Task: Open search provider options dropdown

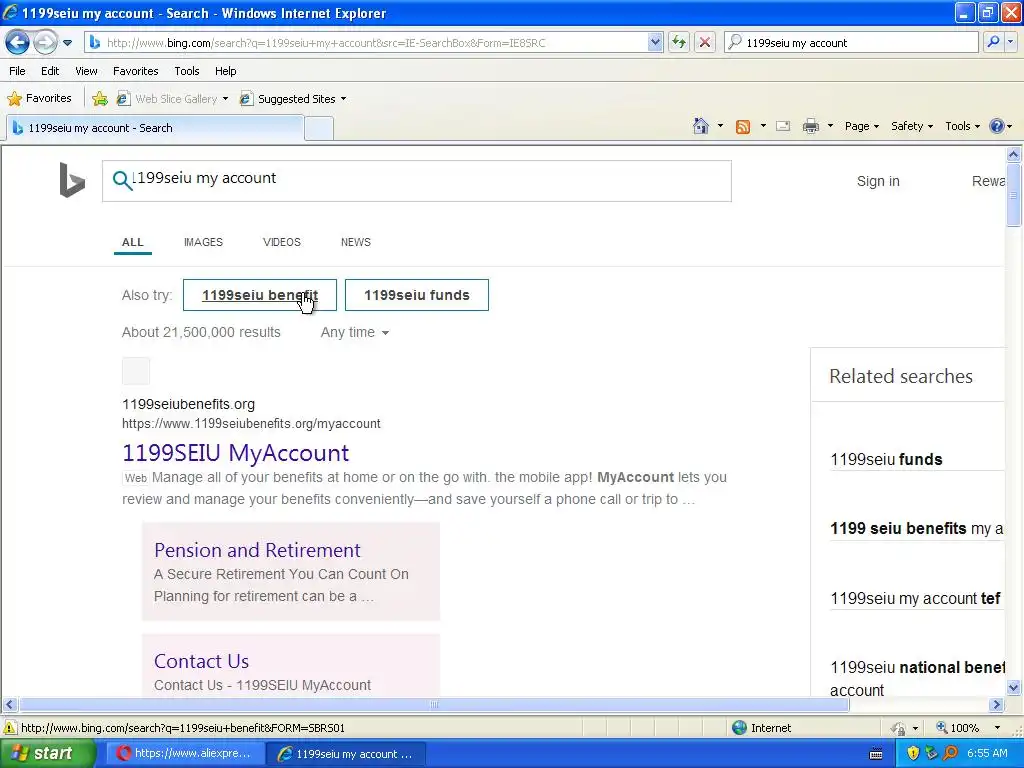Action: point(1010,42)
